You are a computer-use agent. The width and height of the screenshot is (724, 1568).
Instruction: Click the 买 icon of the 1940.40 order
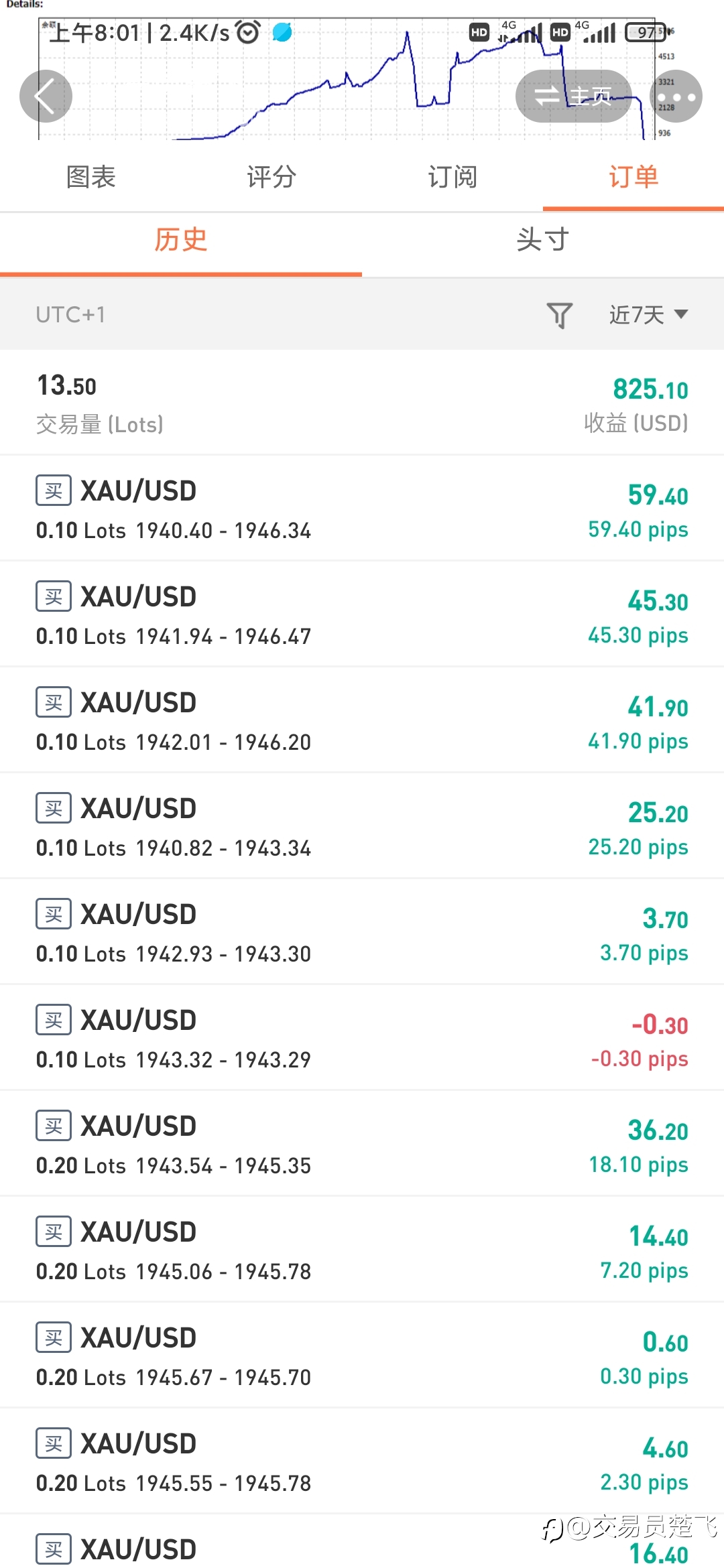tap(54, 491)
